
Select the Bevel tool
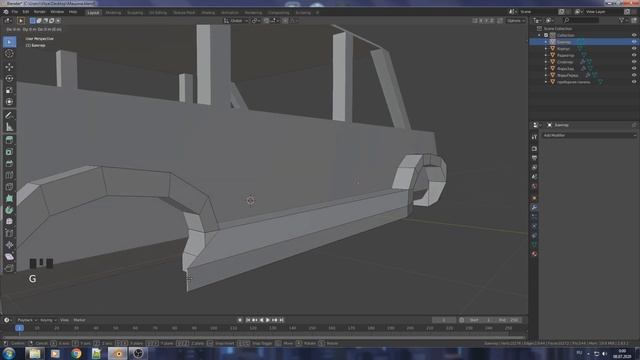[x=9, y=163]
